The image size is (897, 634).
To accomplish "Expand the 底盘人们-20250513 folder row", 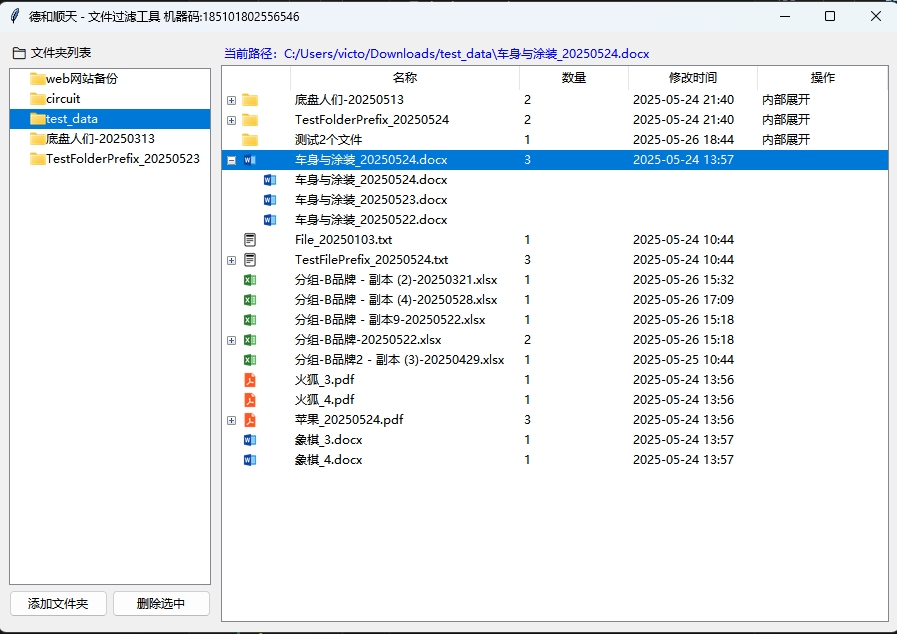I will [x=232, y=100].
